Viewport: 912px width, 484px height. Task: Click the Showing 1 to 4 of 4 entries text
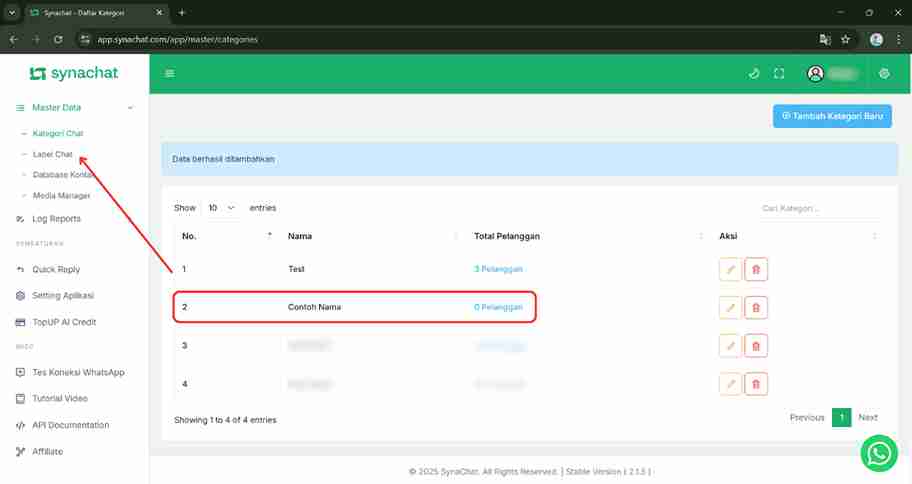(x=225, y=420)
